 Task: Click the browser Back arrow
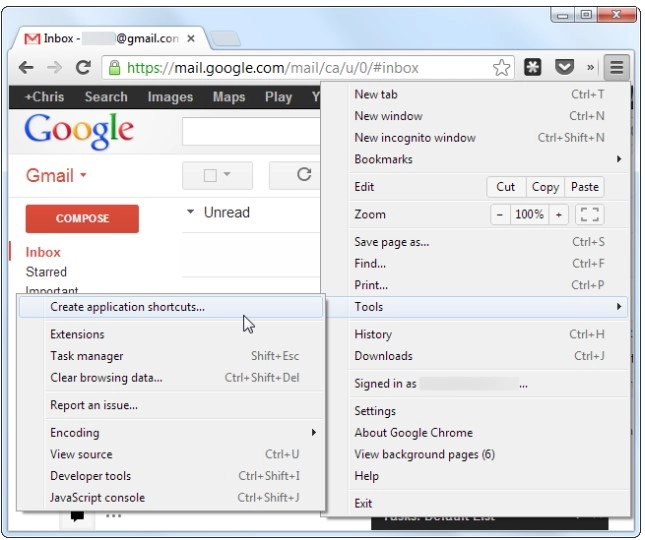[26, 67]
